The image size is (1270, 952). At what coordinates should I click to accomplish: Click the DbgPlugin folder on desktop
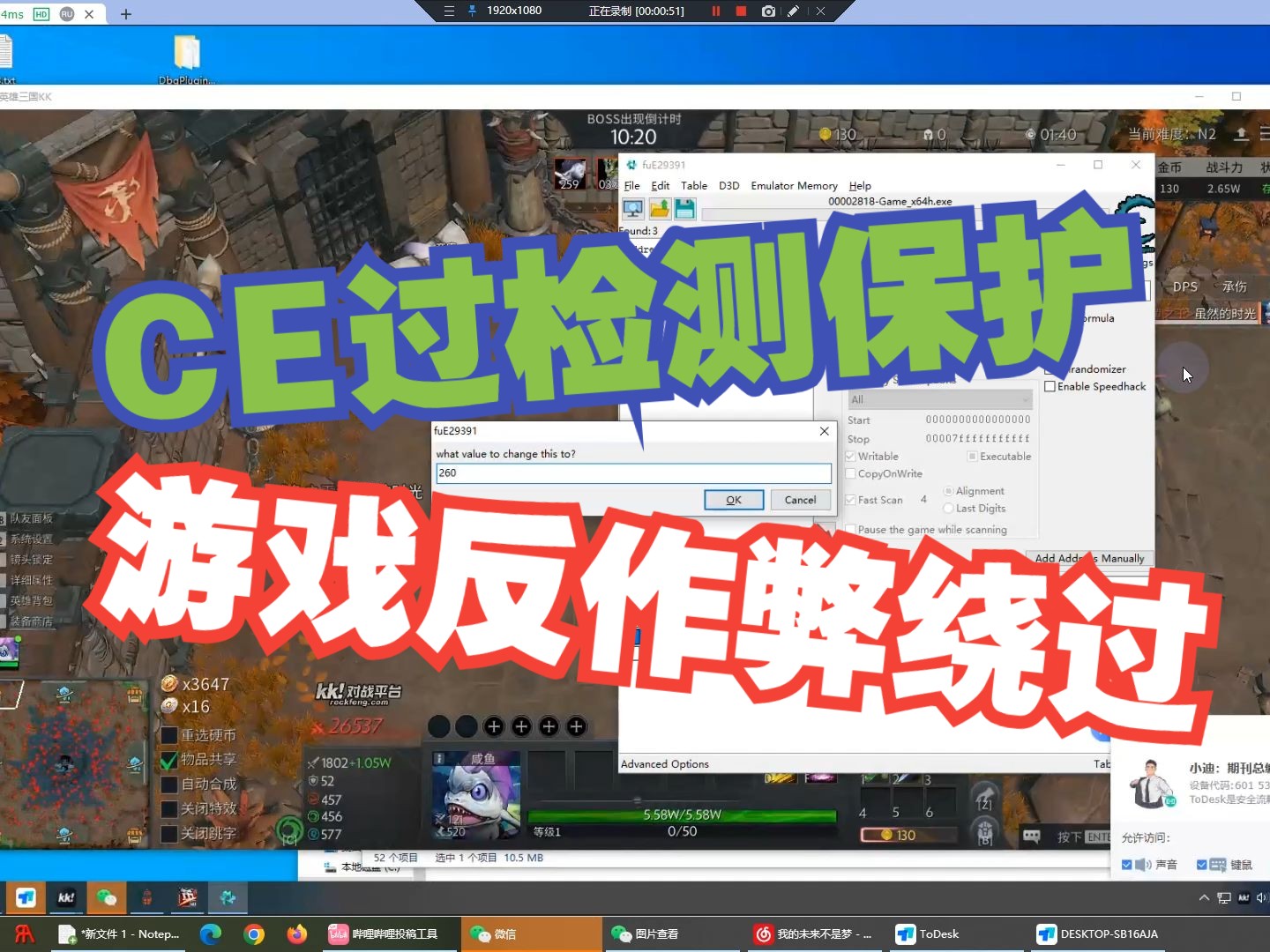pyautogui.click(x=187, y=58)
